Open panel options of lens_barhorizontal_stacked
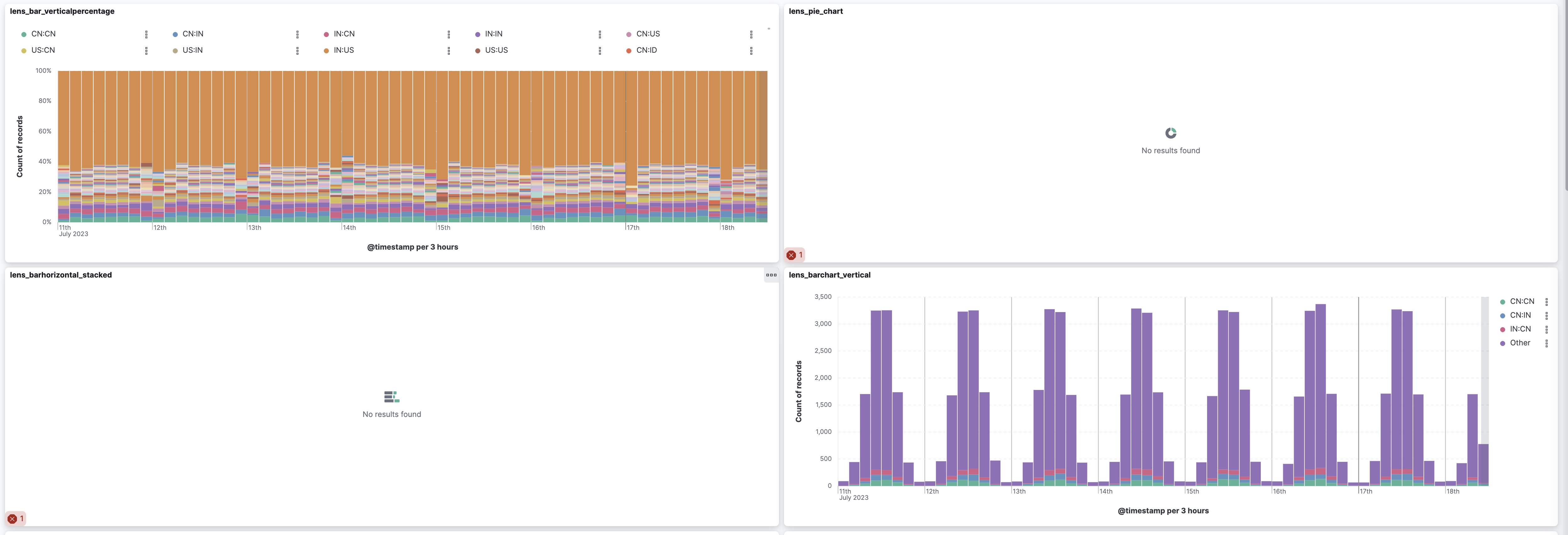Screen dimensions: 1568x535 771,275
